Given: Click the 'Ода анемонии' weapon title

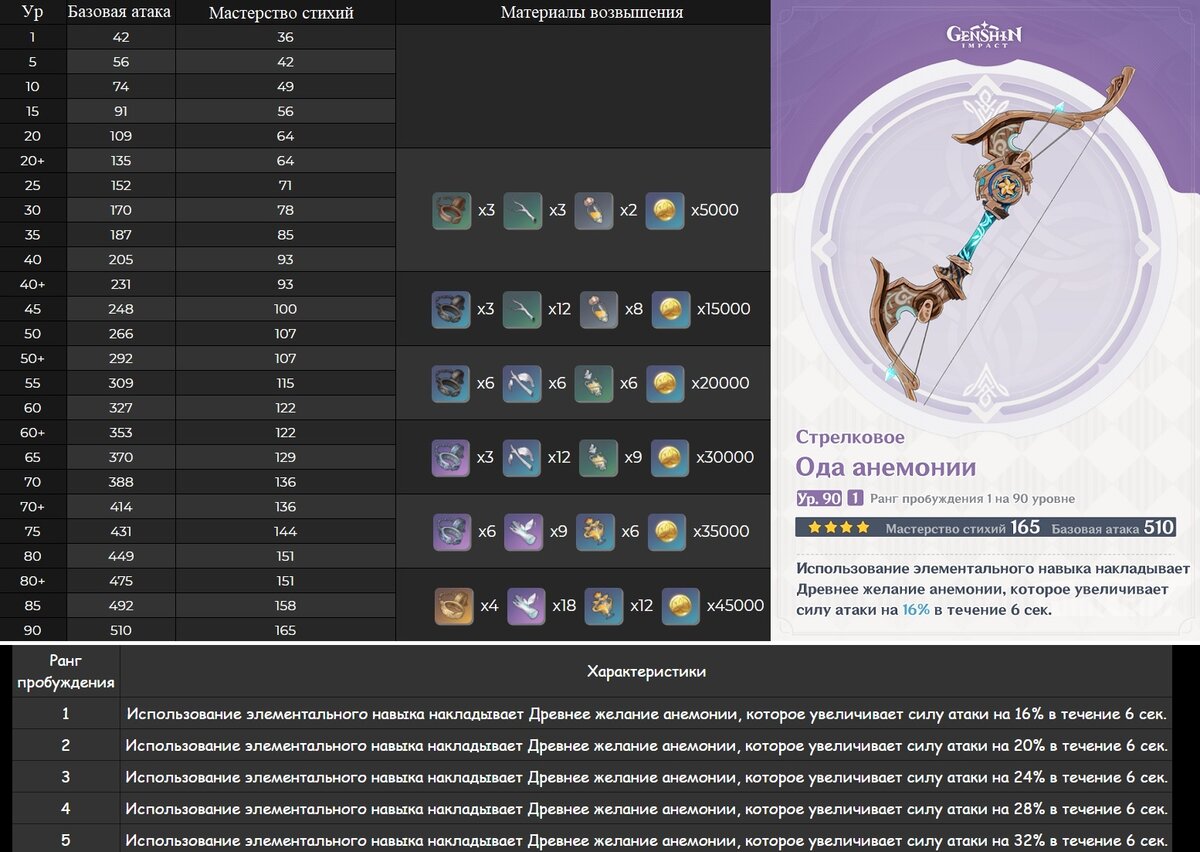Looking at the screenshot, I should tap(886, 467).
